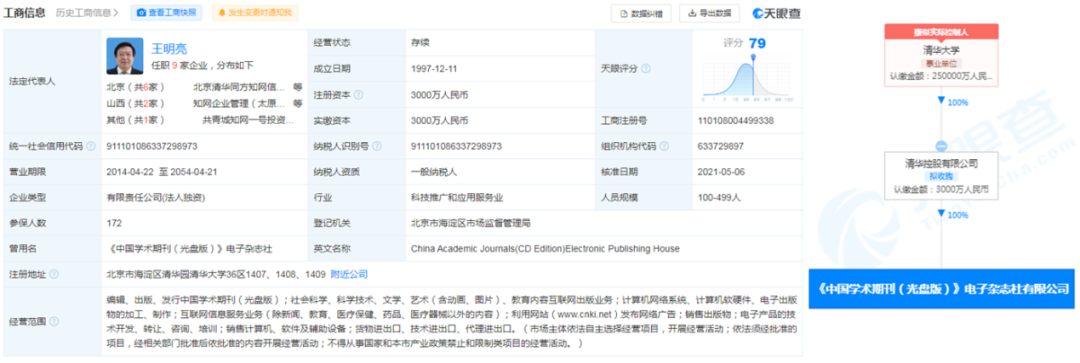Click the 工商信息 section heading
The image size is (1080, 363).
(26, 12)
